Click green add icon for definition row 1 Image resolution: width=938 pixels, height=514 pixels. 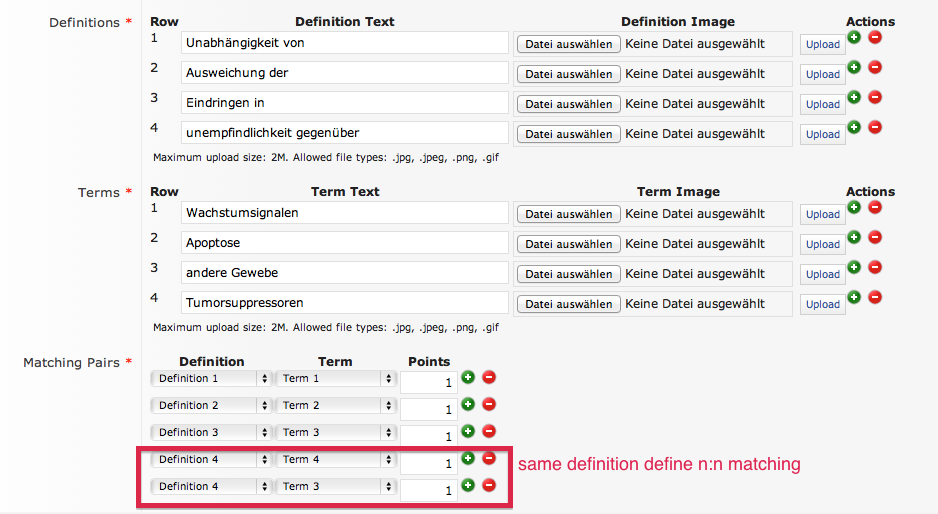pos(854,37)
